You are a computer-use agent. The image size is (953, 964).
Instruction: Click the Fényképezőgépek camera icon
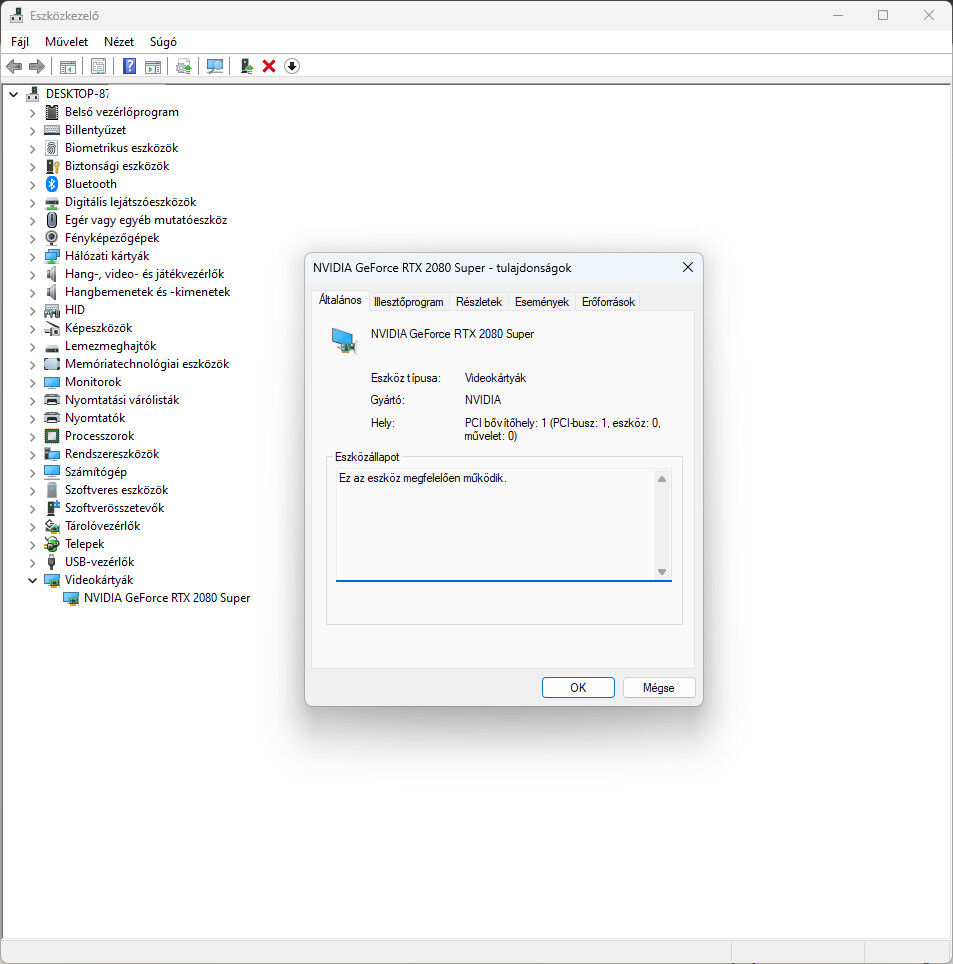click(x=52, y=238)
